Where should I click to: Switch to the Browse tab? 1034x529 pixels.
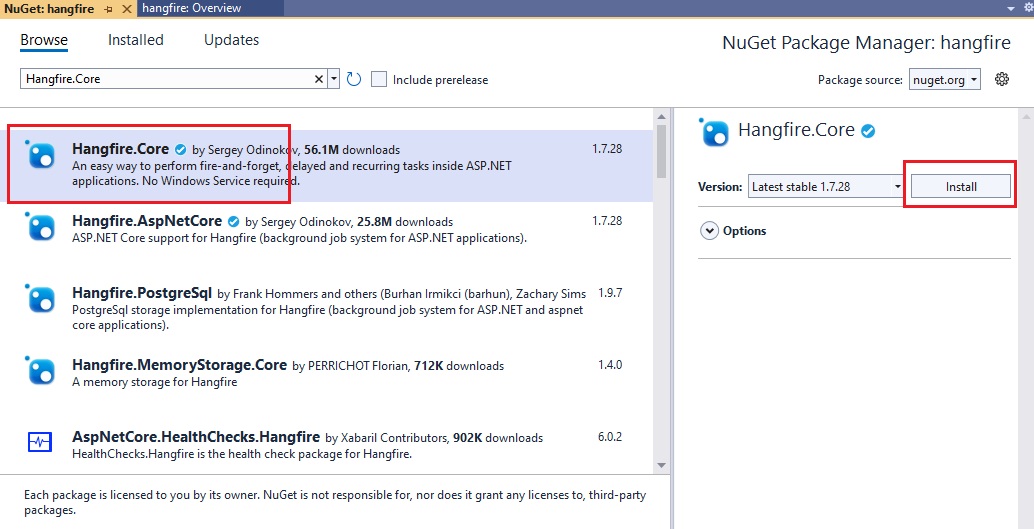[44, 40]
